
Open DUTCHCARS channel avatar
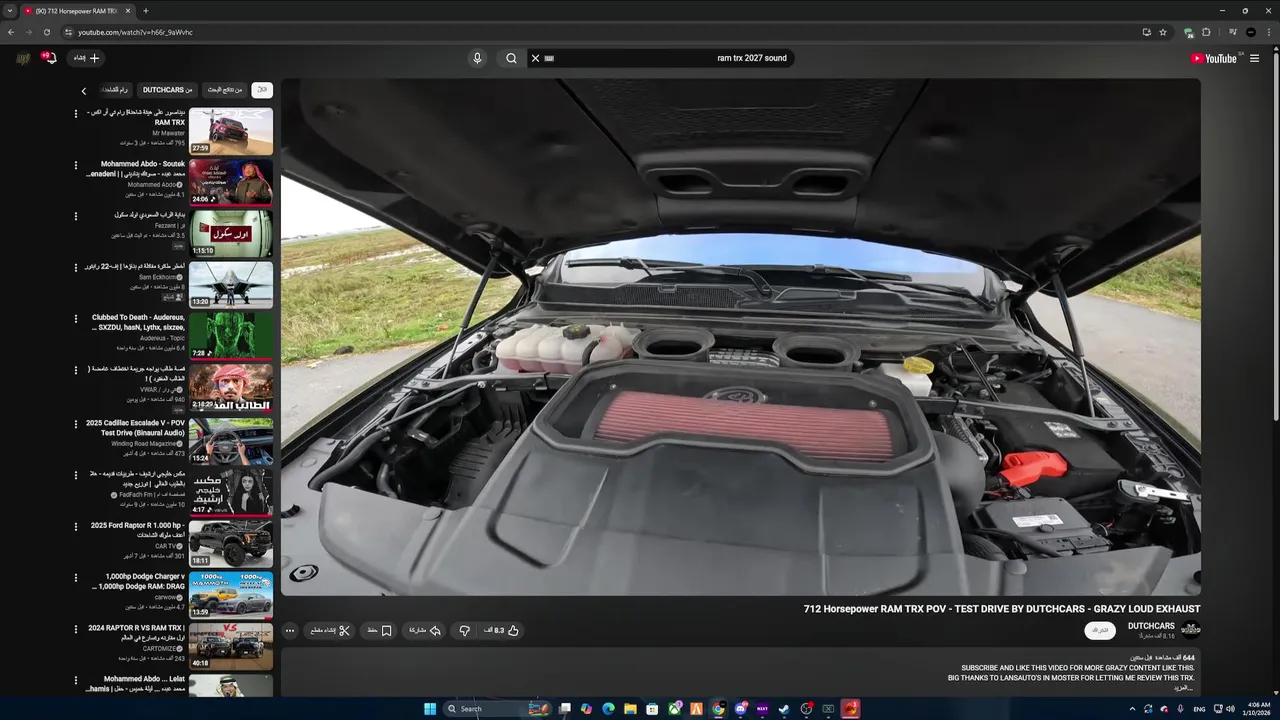pos(1190,629)
